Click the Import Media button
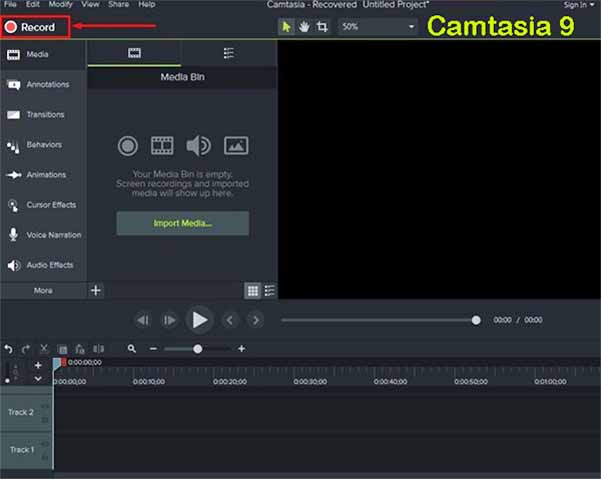The height and width of the screenshot is (479, 601). [x=182, y=223]
